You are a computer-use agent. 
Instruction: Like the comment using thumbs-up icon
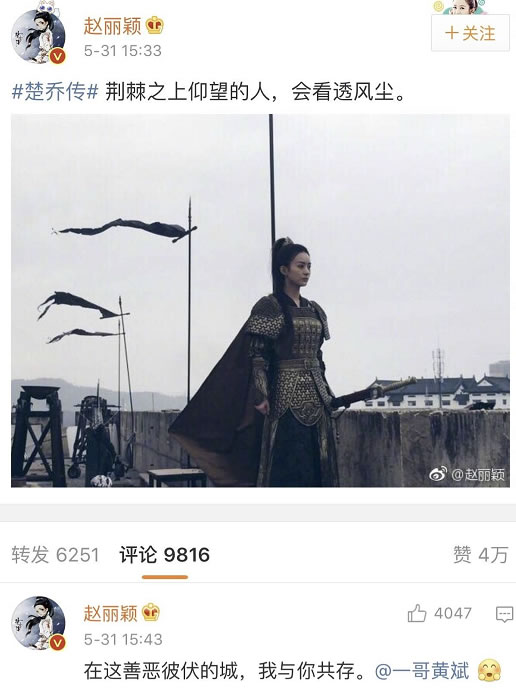(x=417, y=613)
